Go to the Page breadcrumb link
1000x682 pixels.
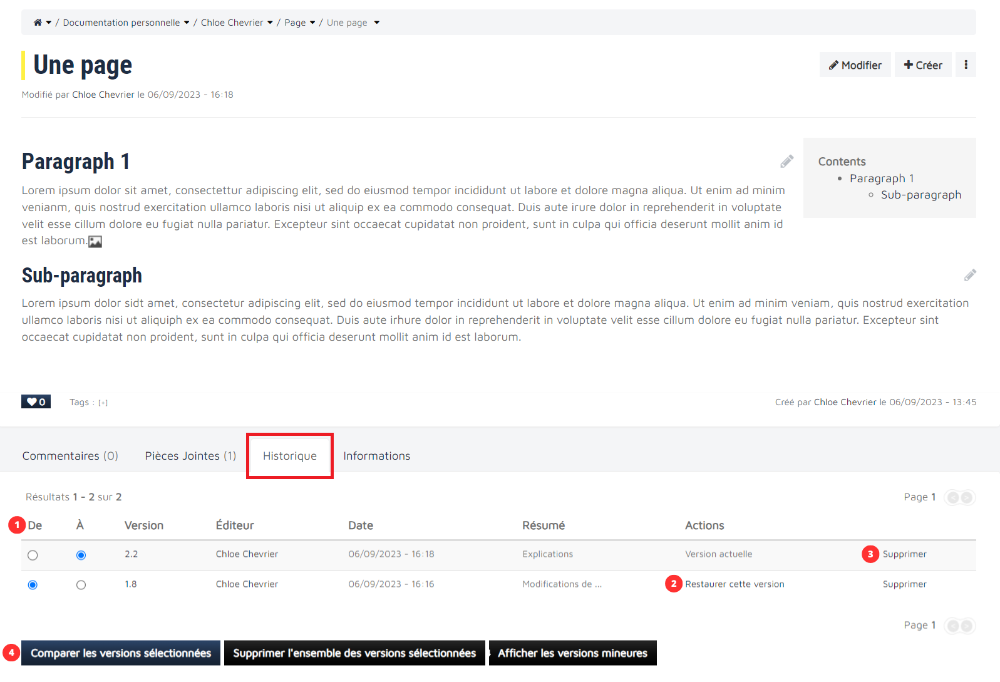(x=295, y=22)
